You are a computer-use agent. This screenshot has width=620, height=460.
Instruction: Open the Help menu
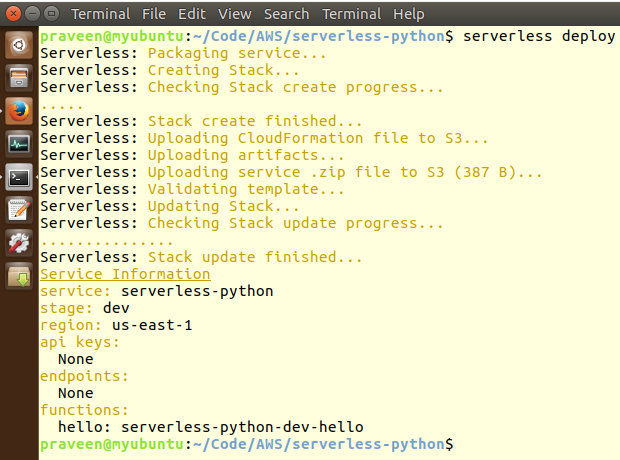408,14
